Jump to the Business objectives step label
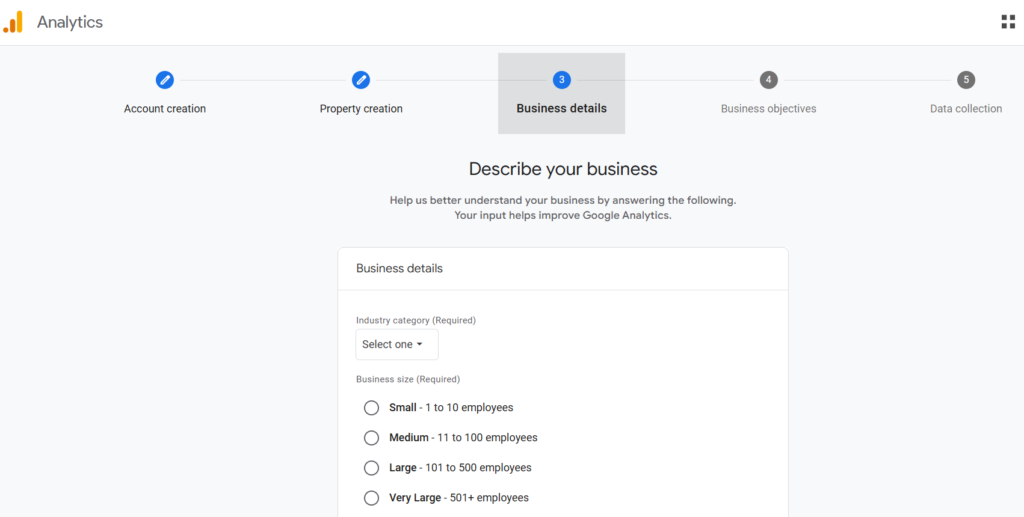This screenshot has height=517, width=1024. pos(768,109)
